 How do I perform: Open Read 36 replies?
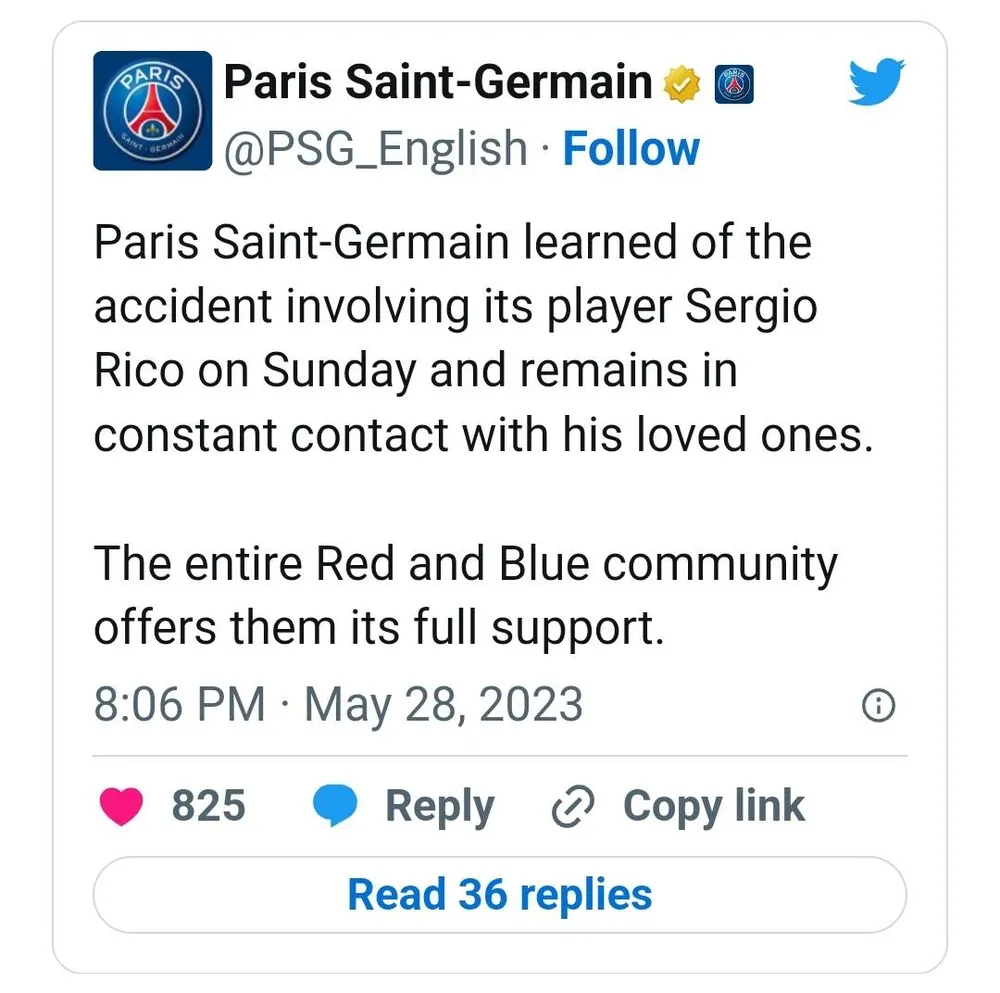500,894
